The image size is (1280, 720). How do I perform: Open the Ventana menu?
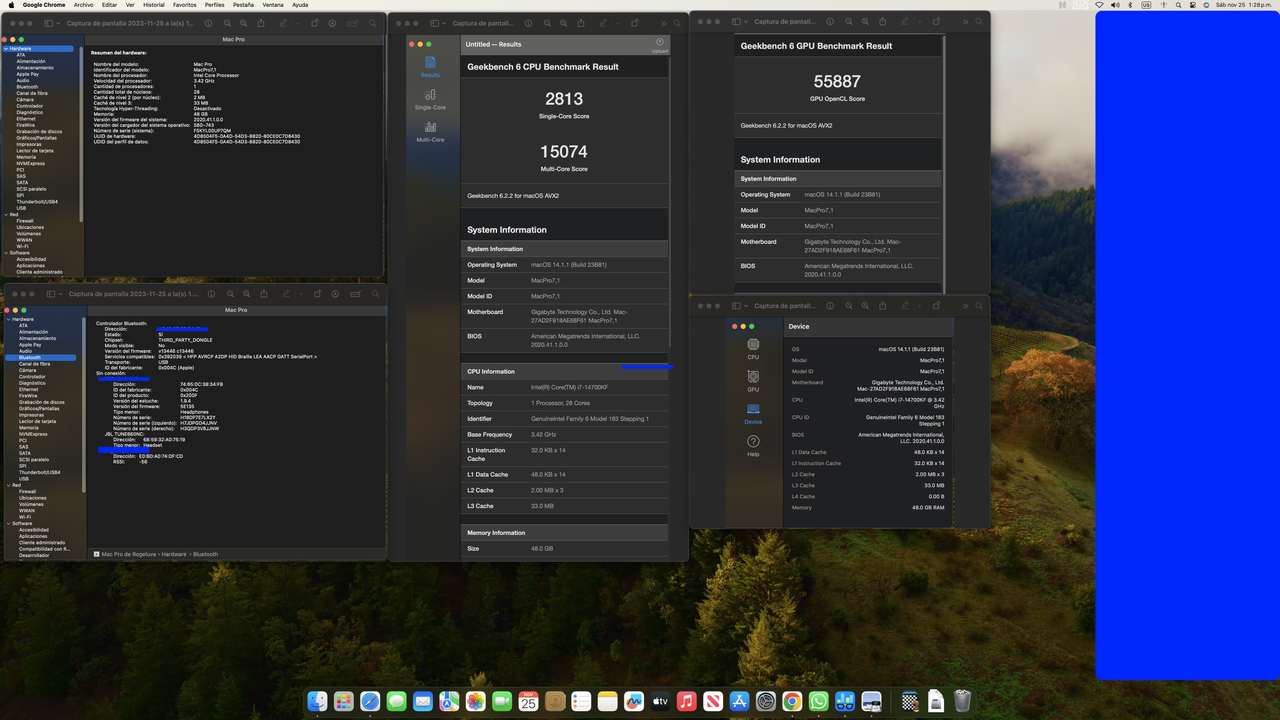pos(273,5)
